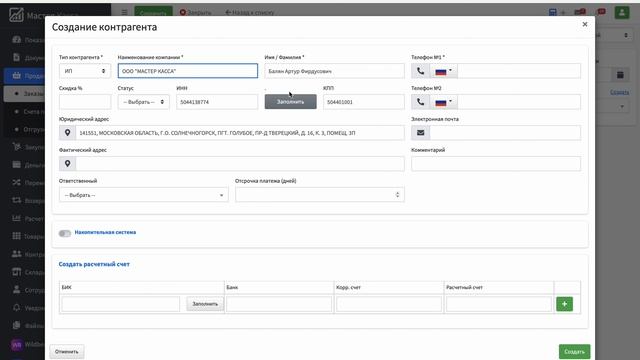
Task: Open the country flag selector for Телефон №2
Action: tap(444, 102)
